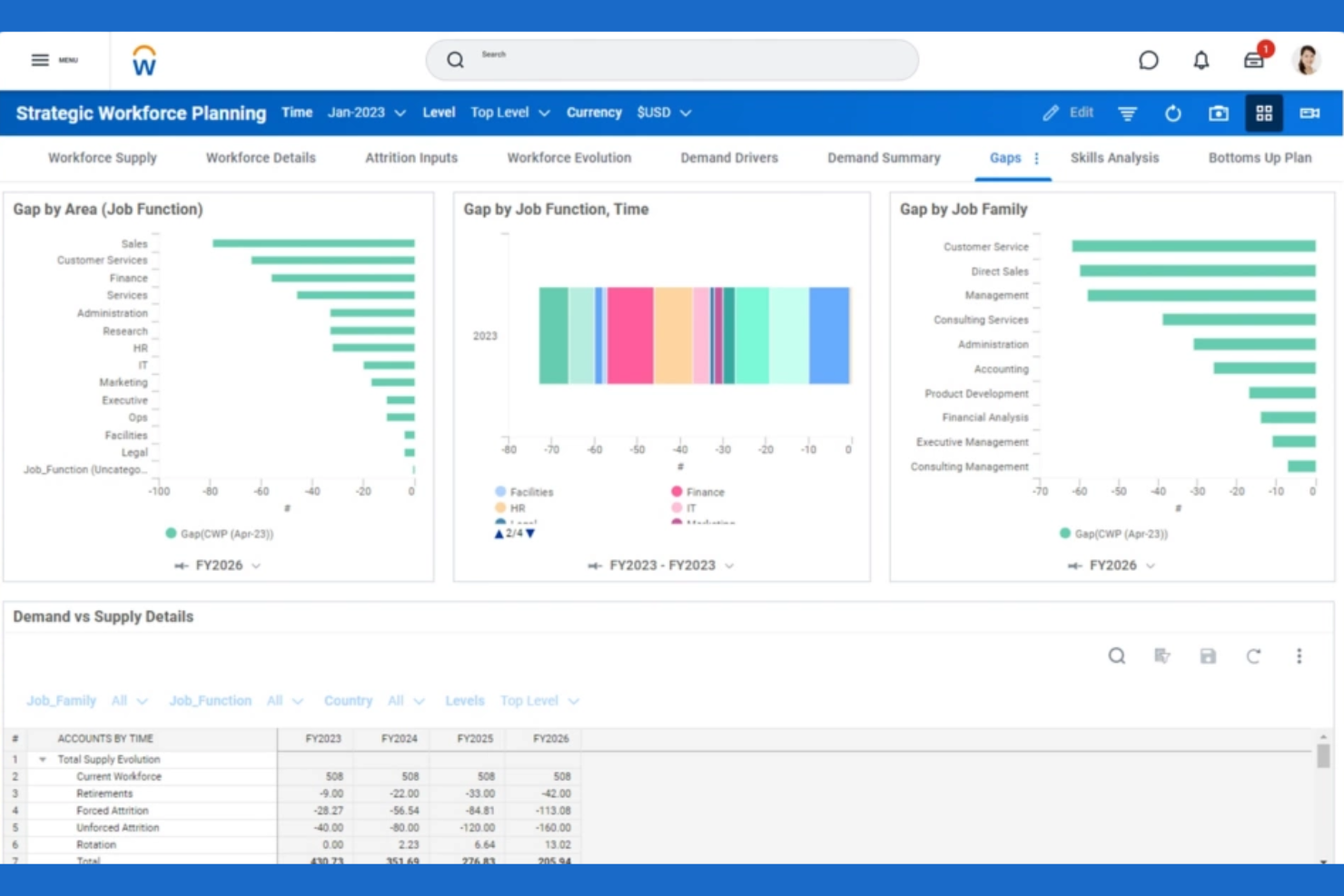
Task: Click the Sales bar in Gap by Area
Action: click(313, 243)
